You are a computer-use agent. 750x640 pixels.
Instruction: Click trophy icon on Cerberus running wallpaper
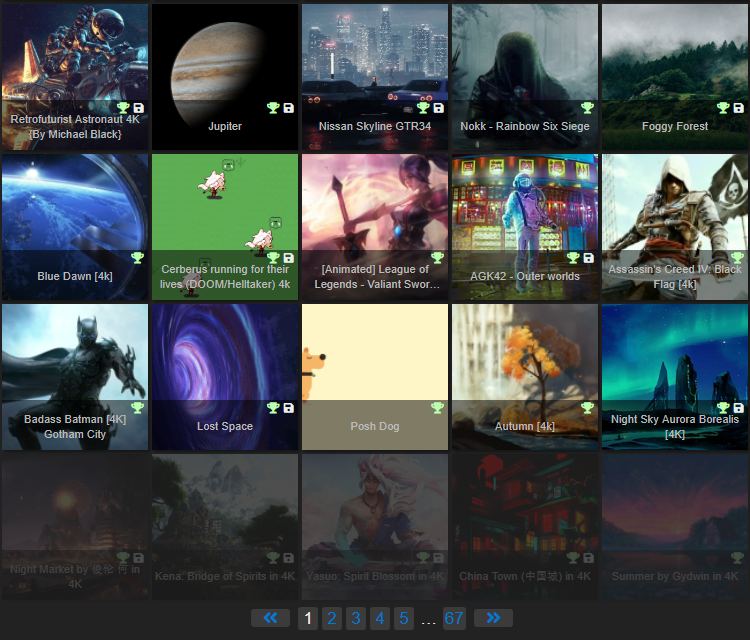pyautogui.click(x=273, y=258)
